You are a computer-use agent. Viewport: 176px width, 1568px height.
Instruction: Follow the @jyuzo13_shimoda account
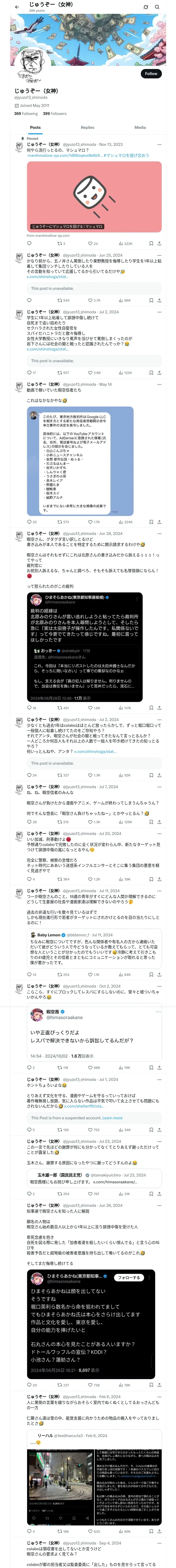(151, 74)
